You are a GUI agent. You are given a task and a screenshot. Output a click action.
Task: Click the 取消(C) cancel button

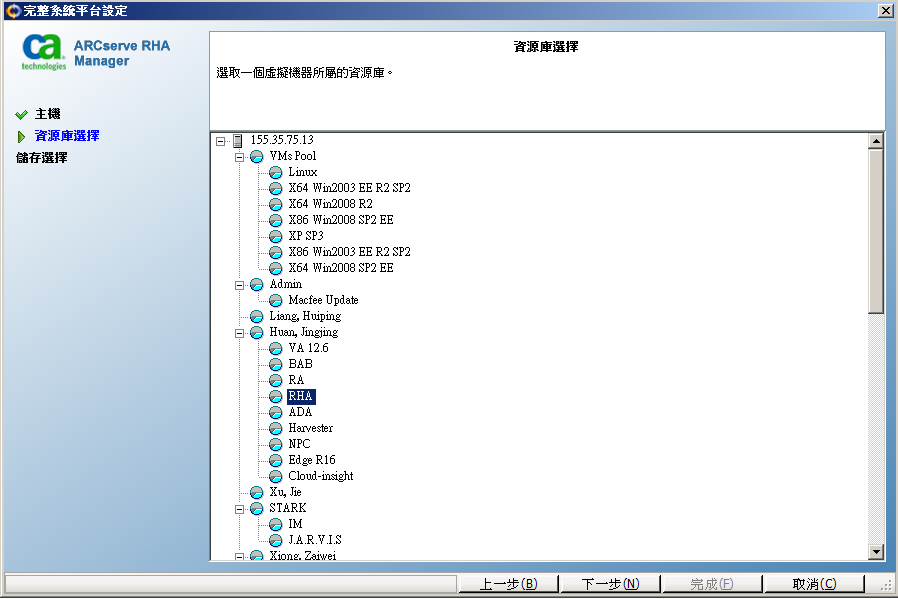[x=814, y=584]
